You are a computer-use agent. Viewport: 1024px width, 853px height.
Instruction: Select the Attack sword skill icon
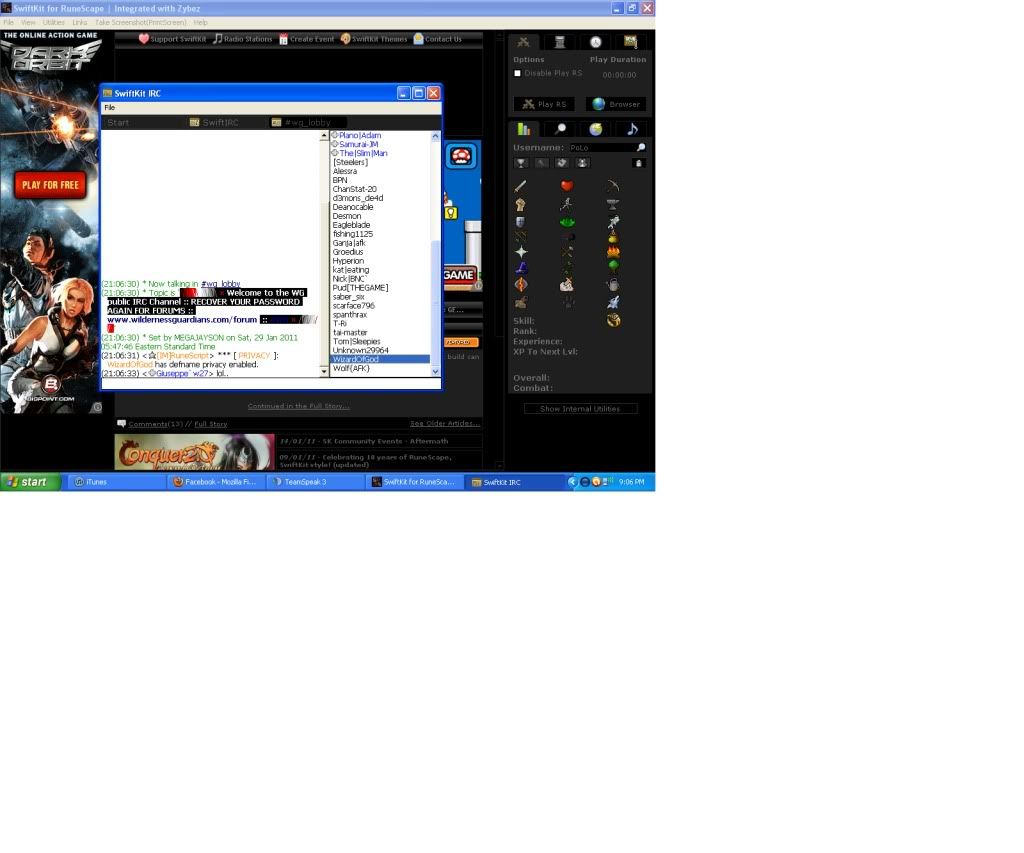tap(520, 186)
